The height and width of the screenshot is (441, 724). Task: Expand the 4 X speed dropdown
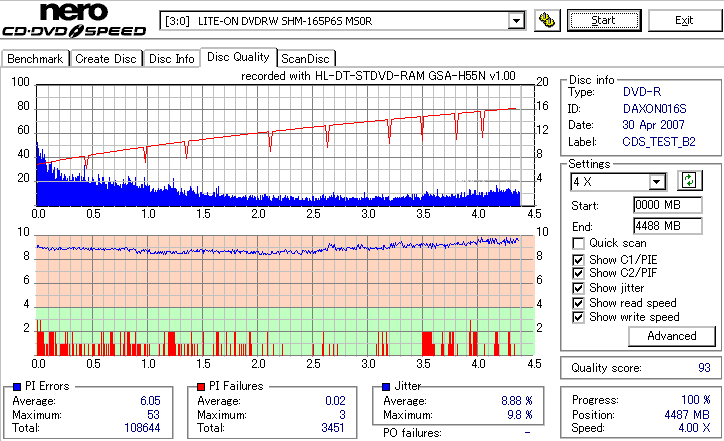tap(656, 182)
